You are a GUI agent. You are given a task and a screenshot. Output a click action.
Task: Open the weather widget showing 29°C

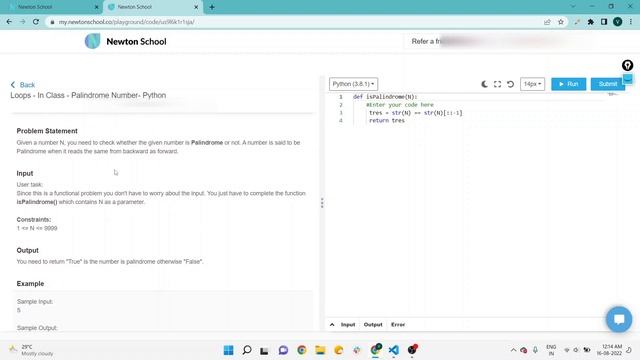click(31, 350)
